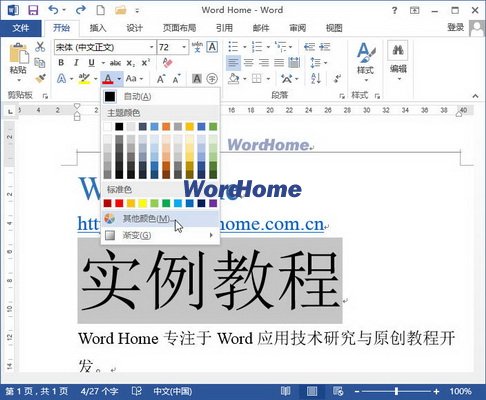Click the Sort A-Z icon
The height and width of the screenshot is (400, 486).
coord(316,79)
